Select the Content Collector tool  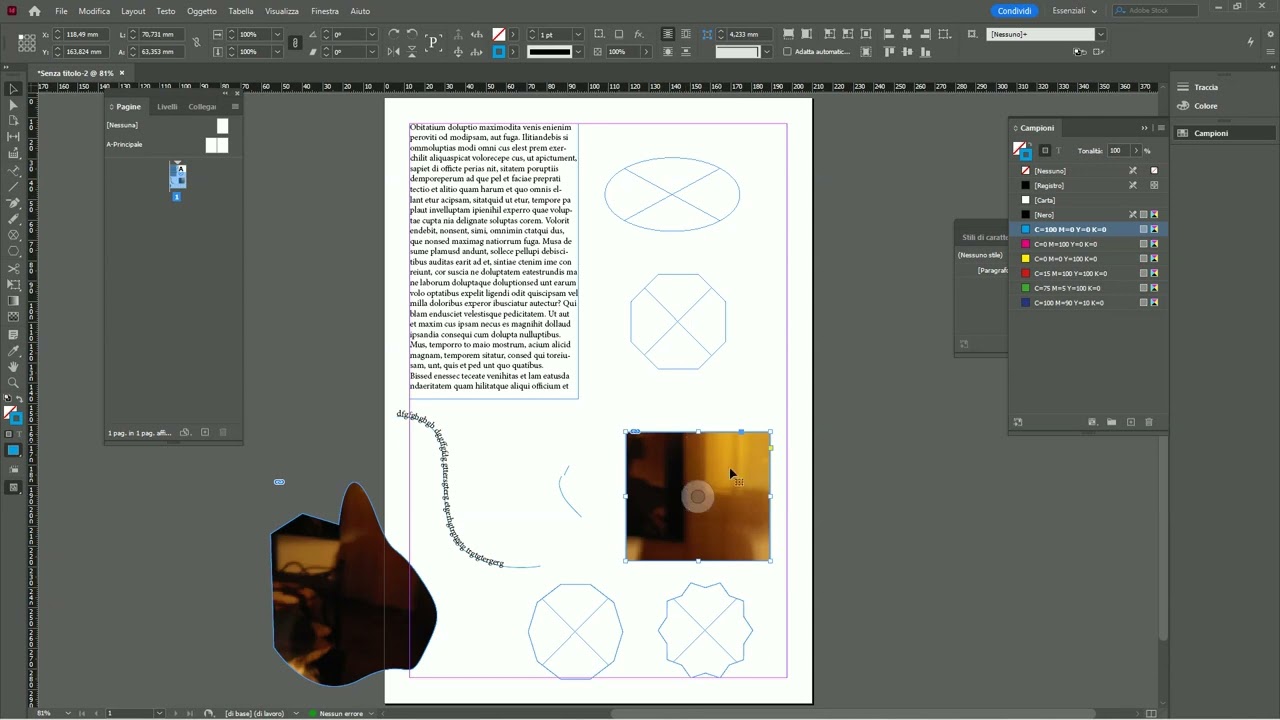click(x=13, y=154)
